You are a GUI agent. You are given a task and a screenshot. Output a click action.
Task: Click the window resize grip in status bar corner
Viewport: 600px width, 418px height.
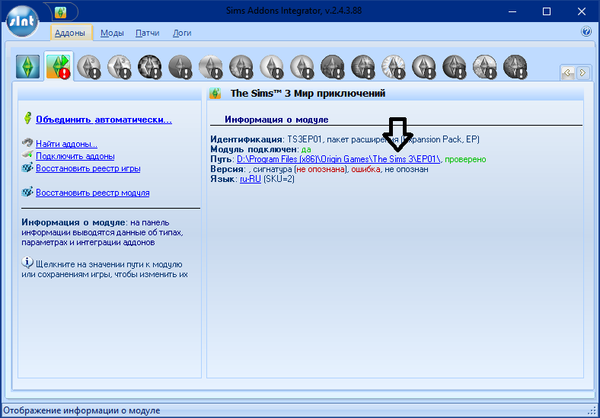[593, 411]
